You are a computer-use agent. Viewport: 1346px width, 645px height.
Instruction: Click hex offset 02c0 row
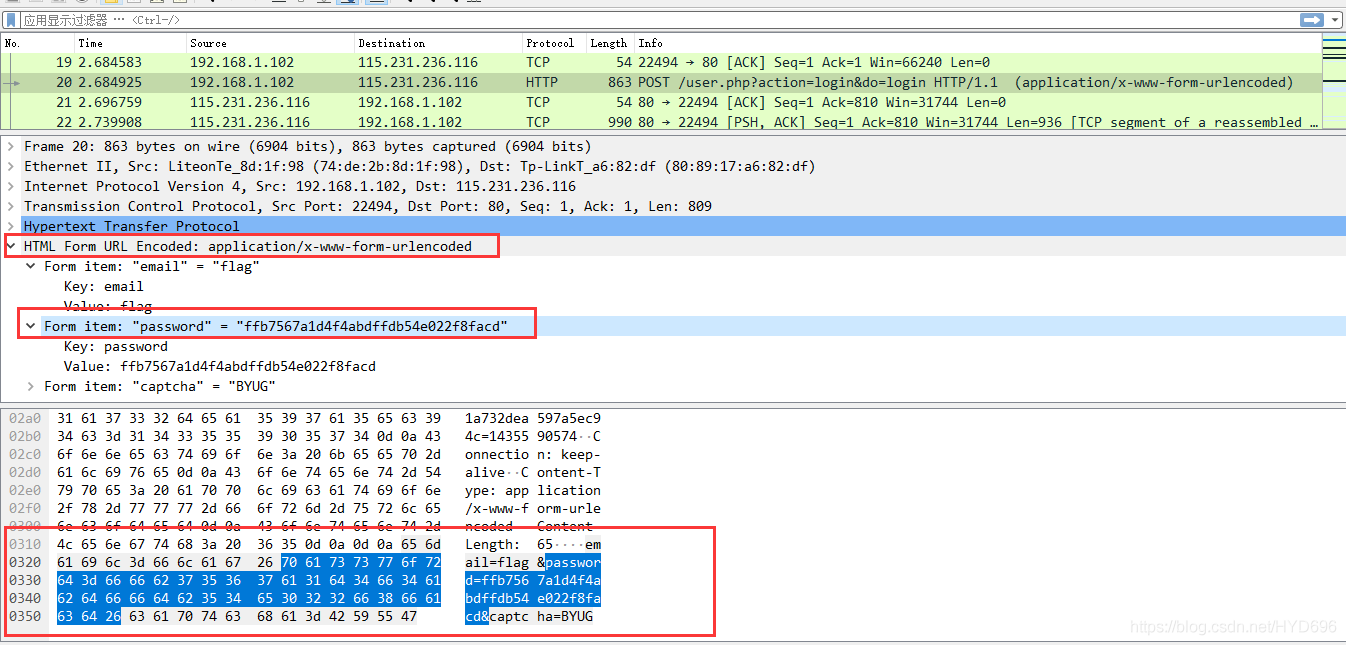tap(25, 454)
